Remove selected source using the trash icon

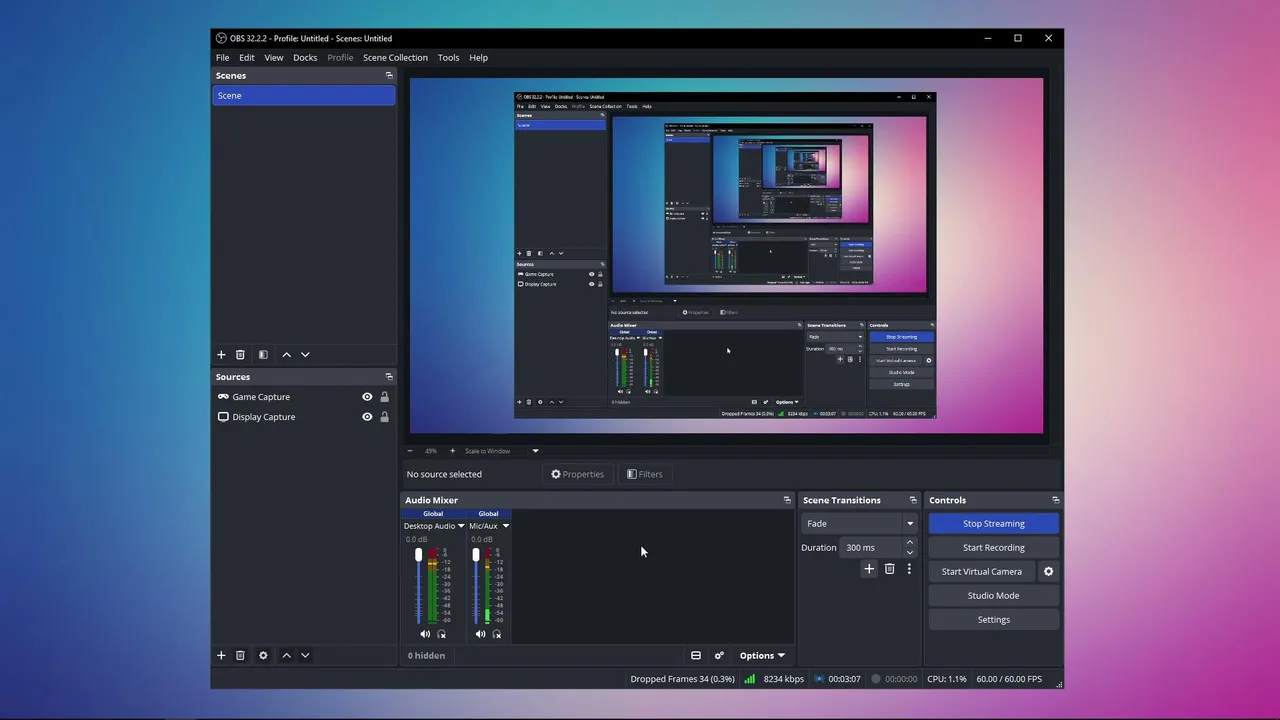click(240, 655)
